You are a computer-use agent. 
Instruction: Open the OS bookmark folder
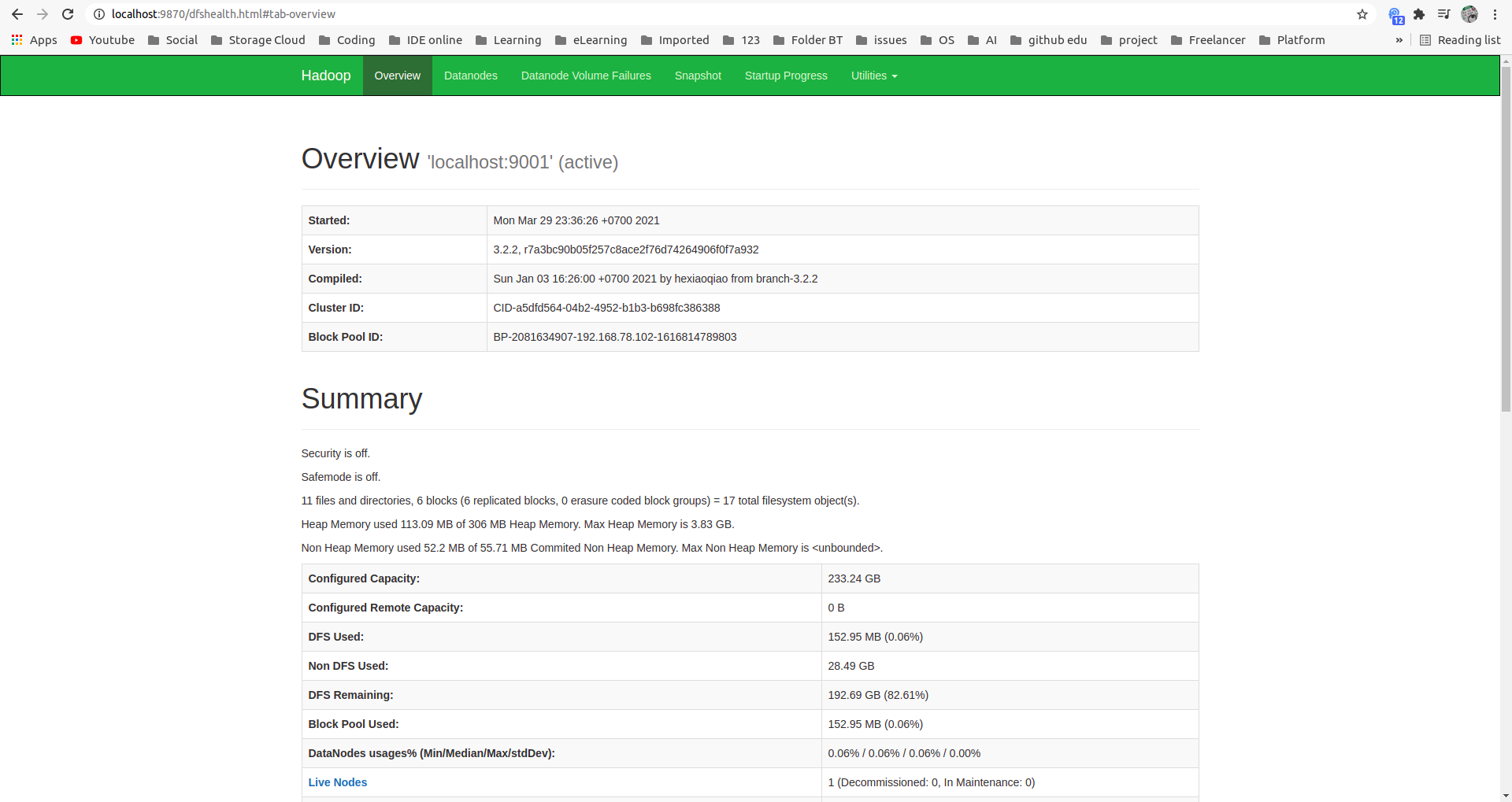tap(938, 40)
